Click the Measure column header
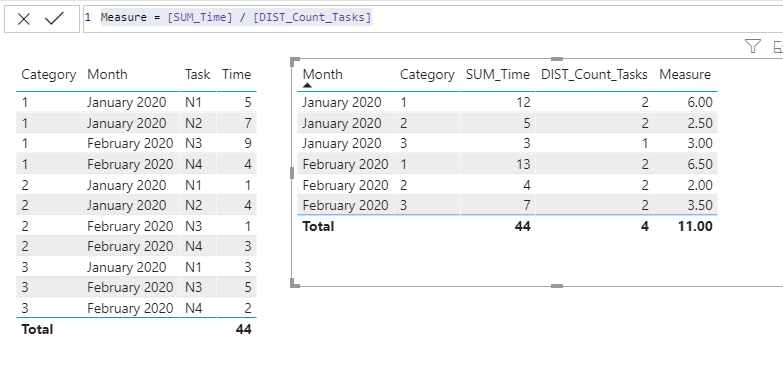The width and height of the screenshot is (783, 384). (685, 74)
